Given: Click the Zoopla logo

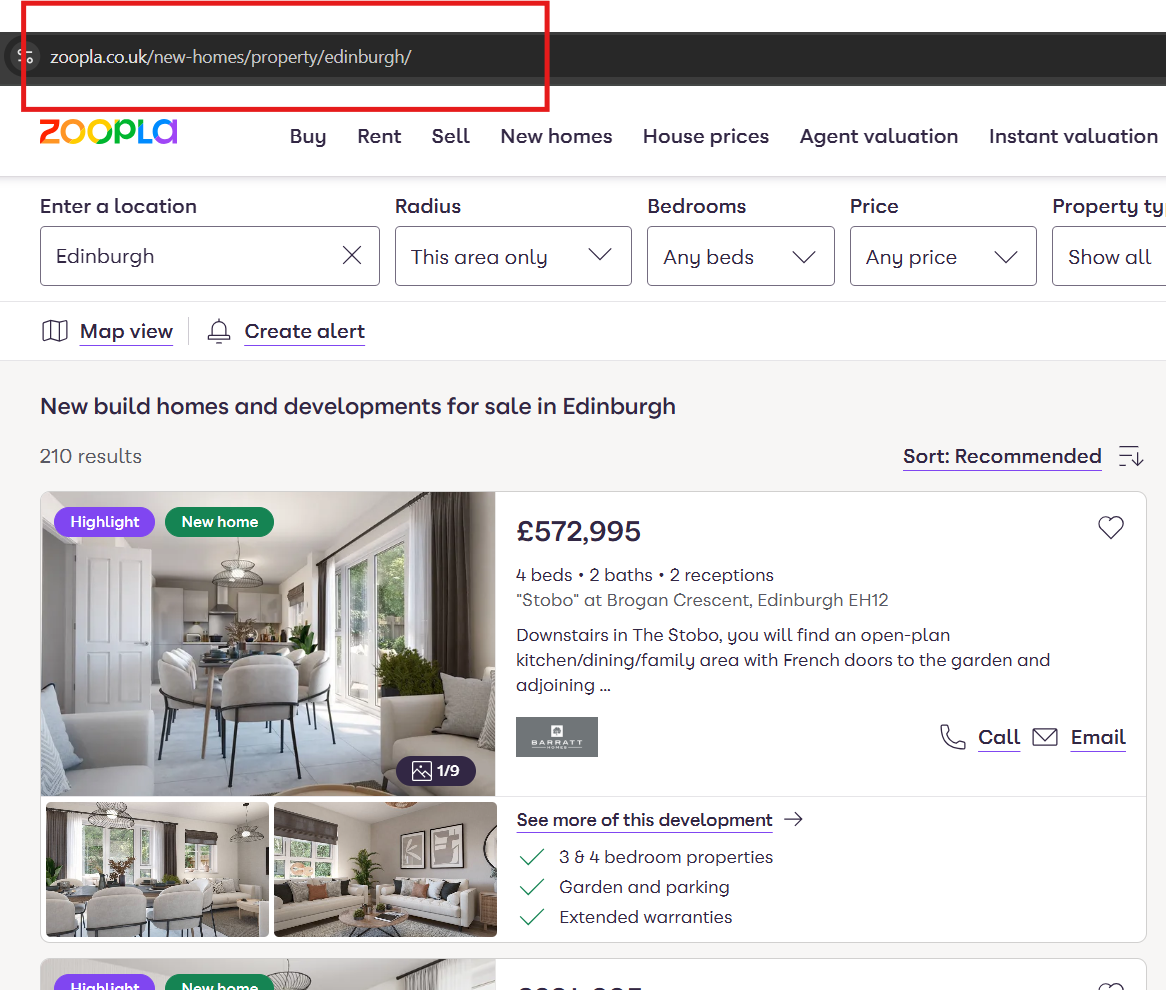Looking at the screenshot, I should click(109, 132).
